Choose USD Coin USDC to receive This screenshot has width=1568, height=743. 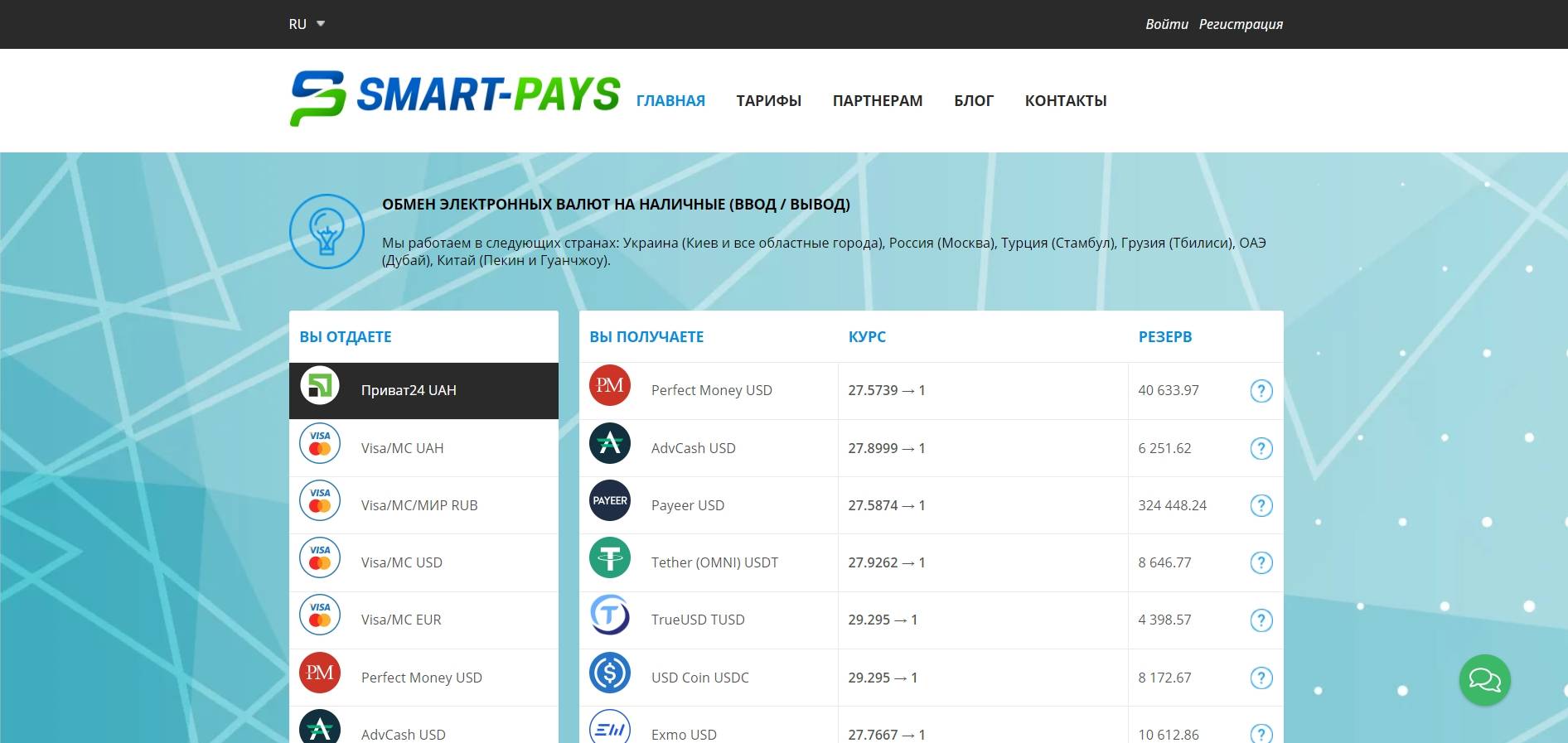[699, 678]
